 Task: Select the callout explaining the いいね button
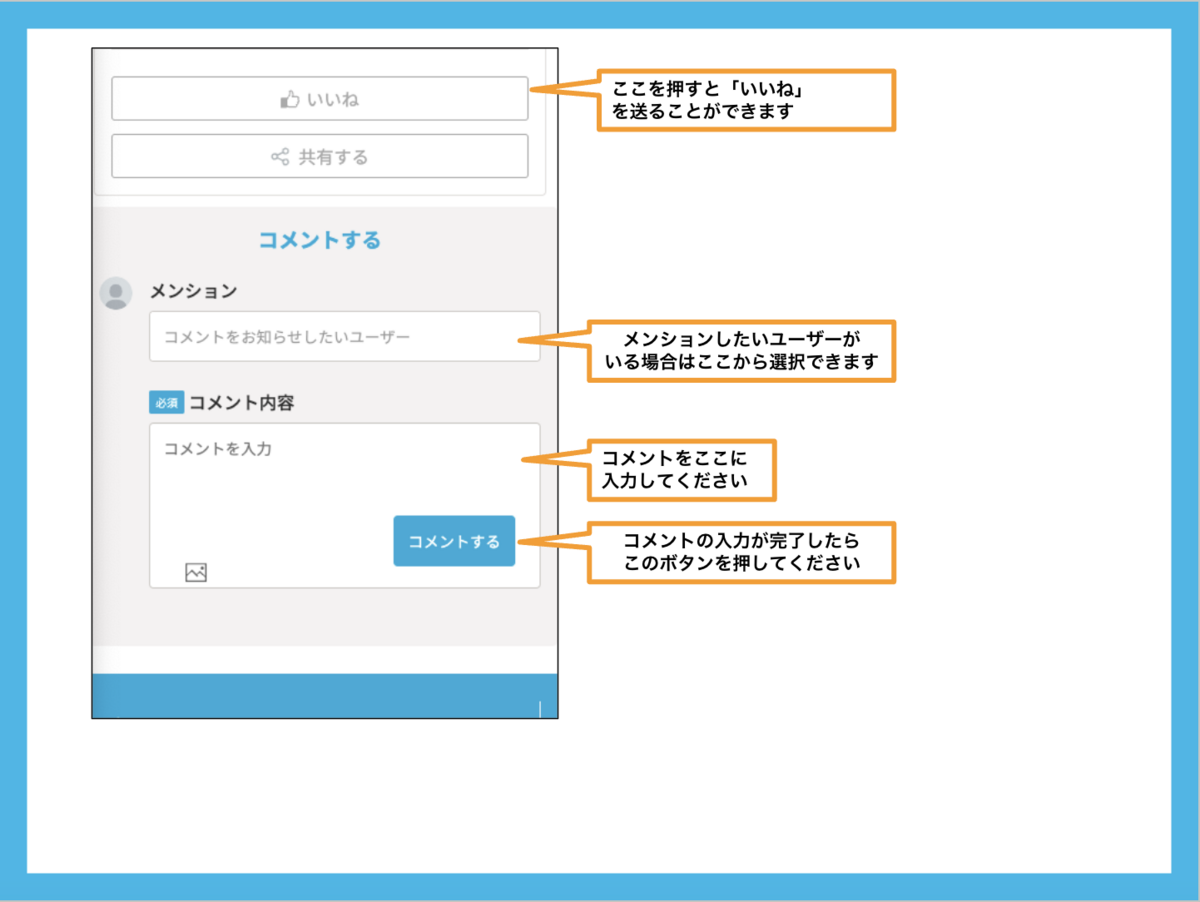[745, 100]
